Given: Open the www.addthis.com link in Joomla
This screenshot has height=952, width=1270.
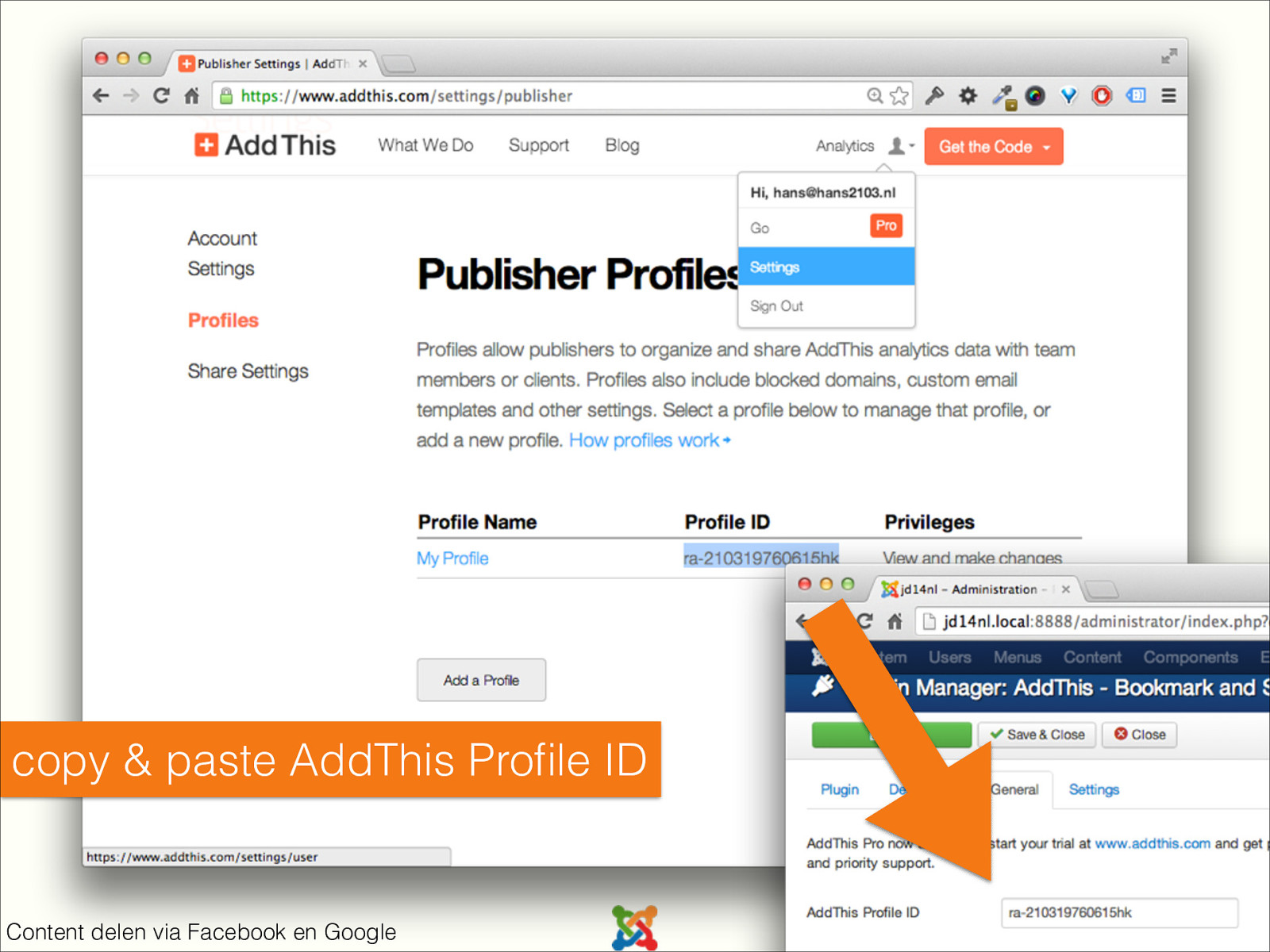Looking at the screenshot, I should (x=1153, y=843).
